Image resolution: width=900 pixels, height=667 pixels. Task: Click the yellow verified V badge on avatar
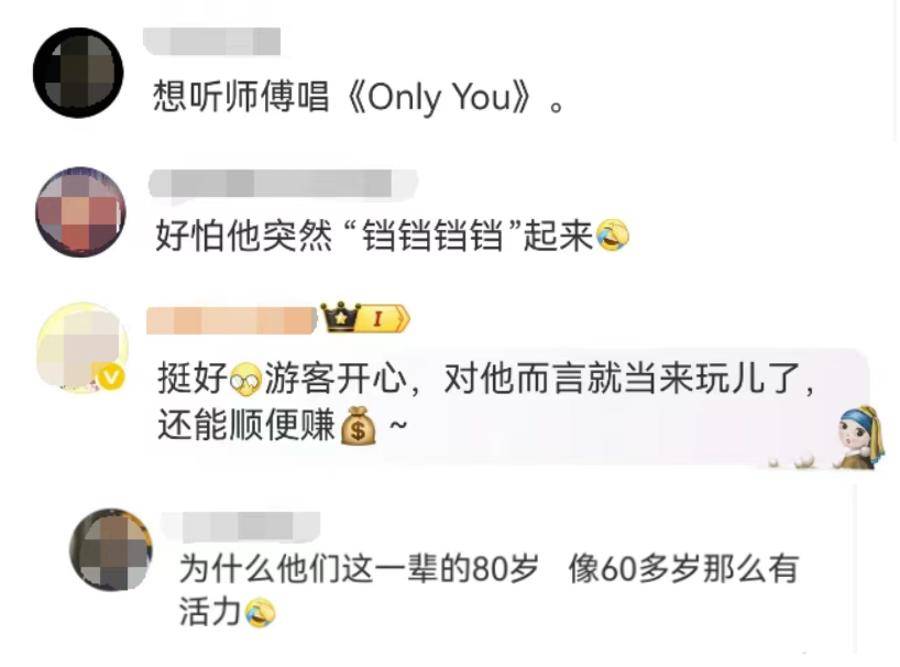click(x=110, y=377)
